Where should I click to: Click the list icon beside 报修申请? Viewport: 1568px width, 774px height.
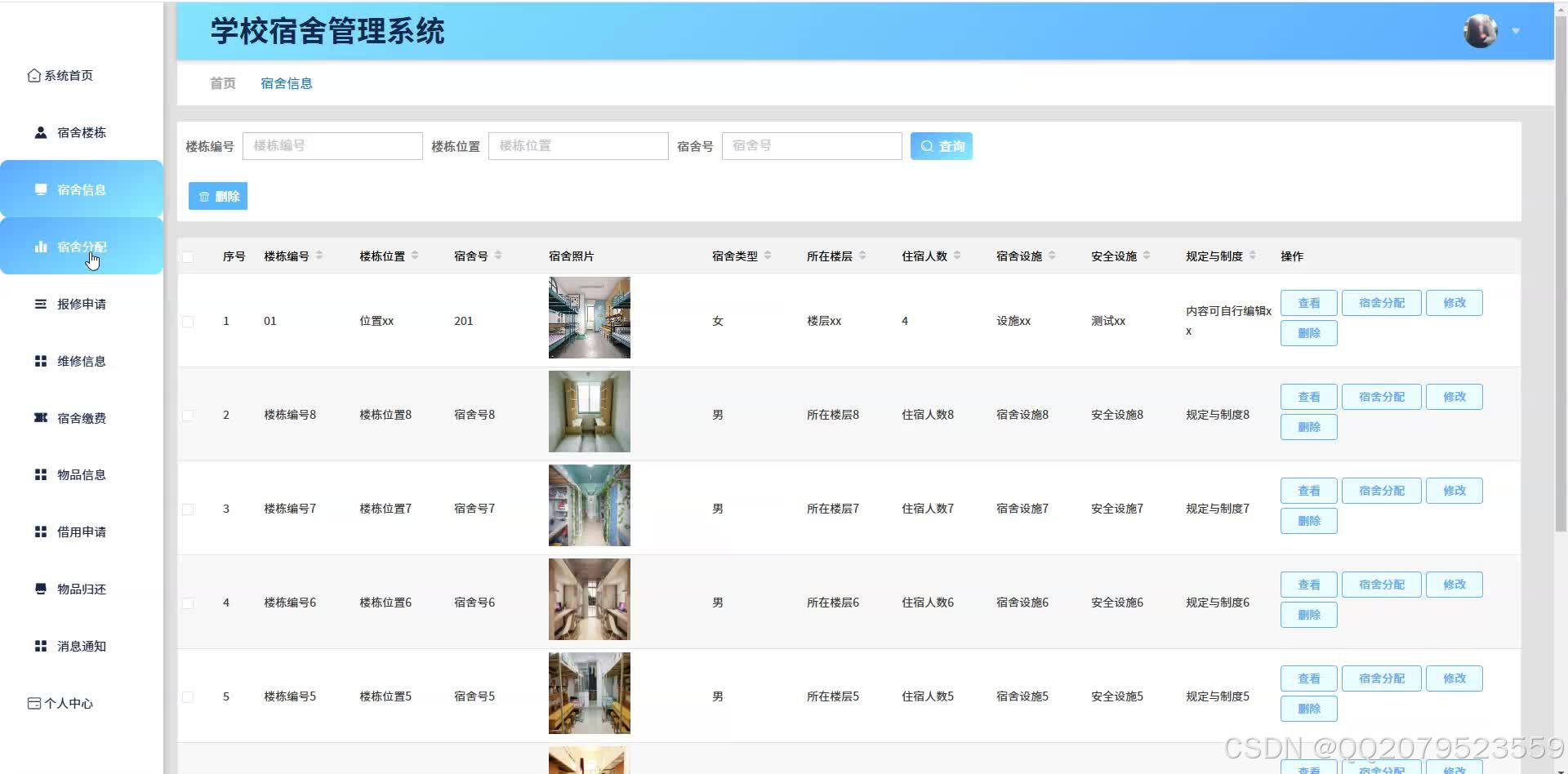coord(41,304)
